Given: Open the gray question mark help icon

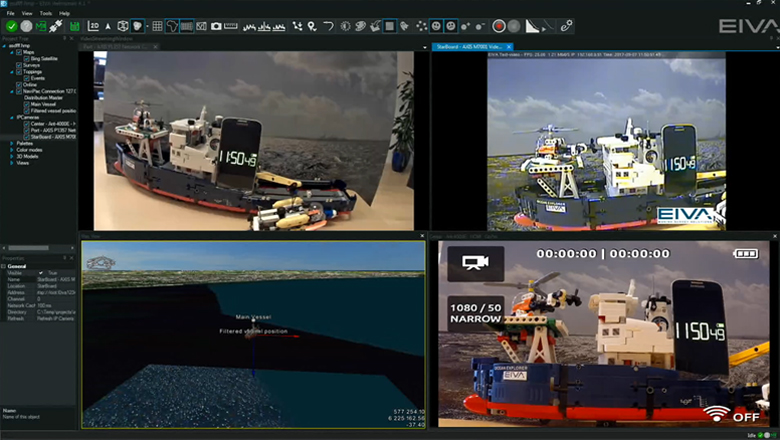Looking at the screenshot, I should [x=26, y=26].
